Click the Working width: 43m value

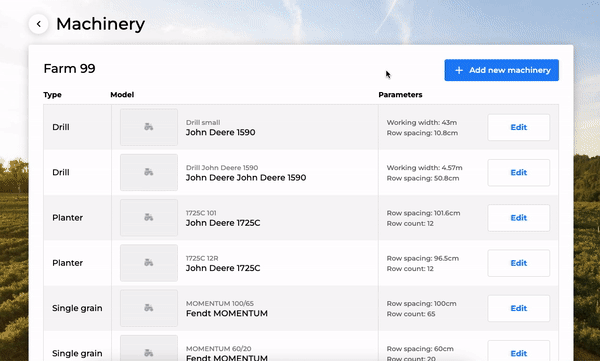tap(422, 123)
